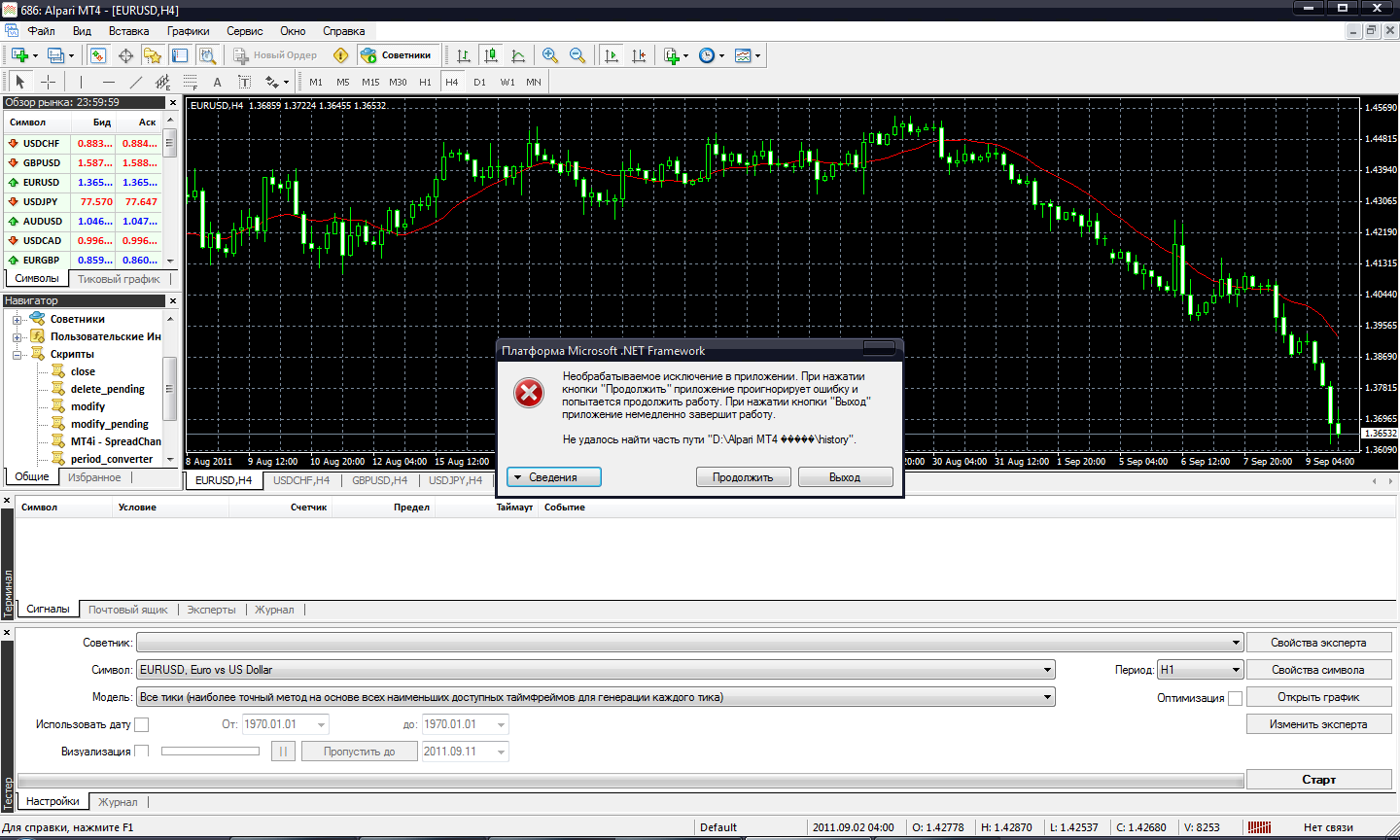Enable the Оптимизация checkbox
The height and width of the screenshot is (840, 1400).
tap(1235, 698)
